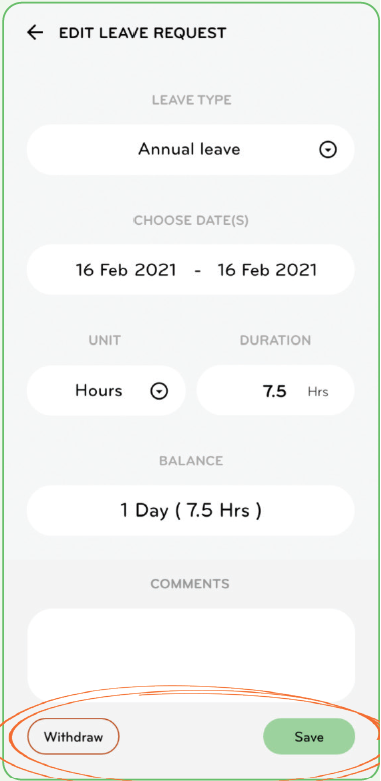The height and width of the screenshot is (781, 381).
Task: Open the Annual leave type dropdown
Action: coord(190,149)
